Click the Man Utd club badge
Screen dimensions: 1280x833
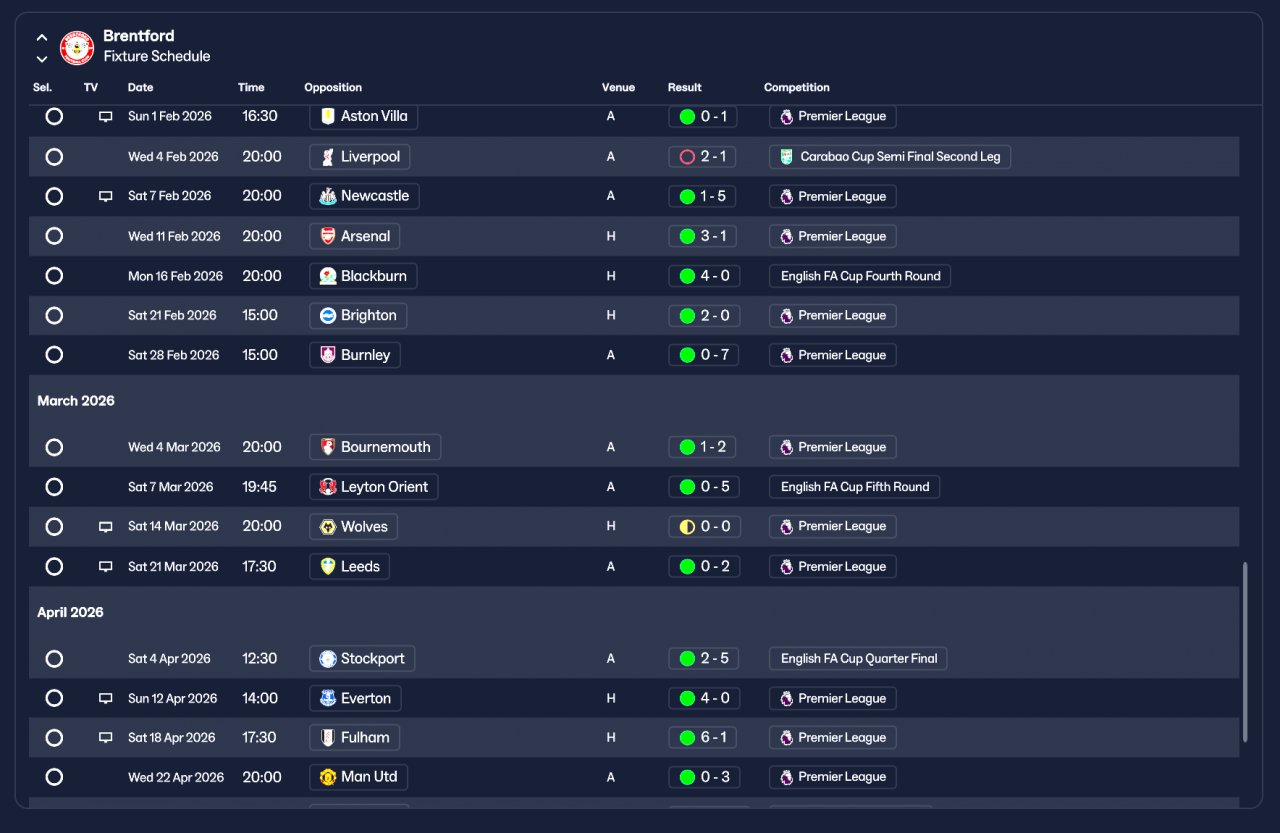pyautogui.click(x=328, y=777)
